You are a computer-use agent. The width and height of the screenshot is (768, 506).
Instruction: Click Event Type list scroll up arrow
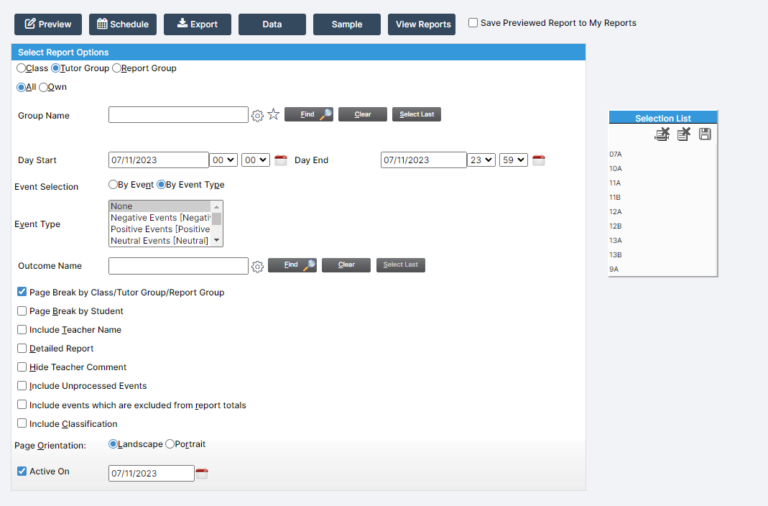coord(216,207)
